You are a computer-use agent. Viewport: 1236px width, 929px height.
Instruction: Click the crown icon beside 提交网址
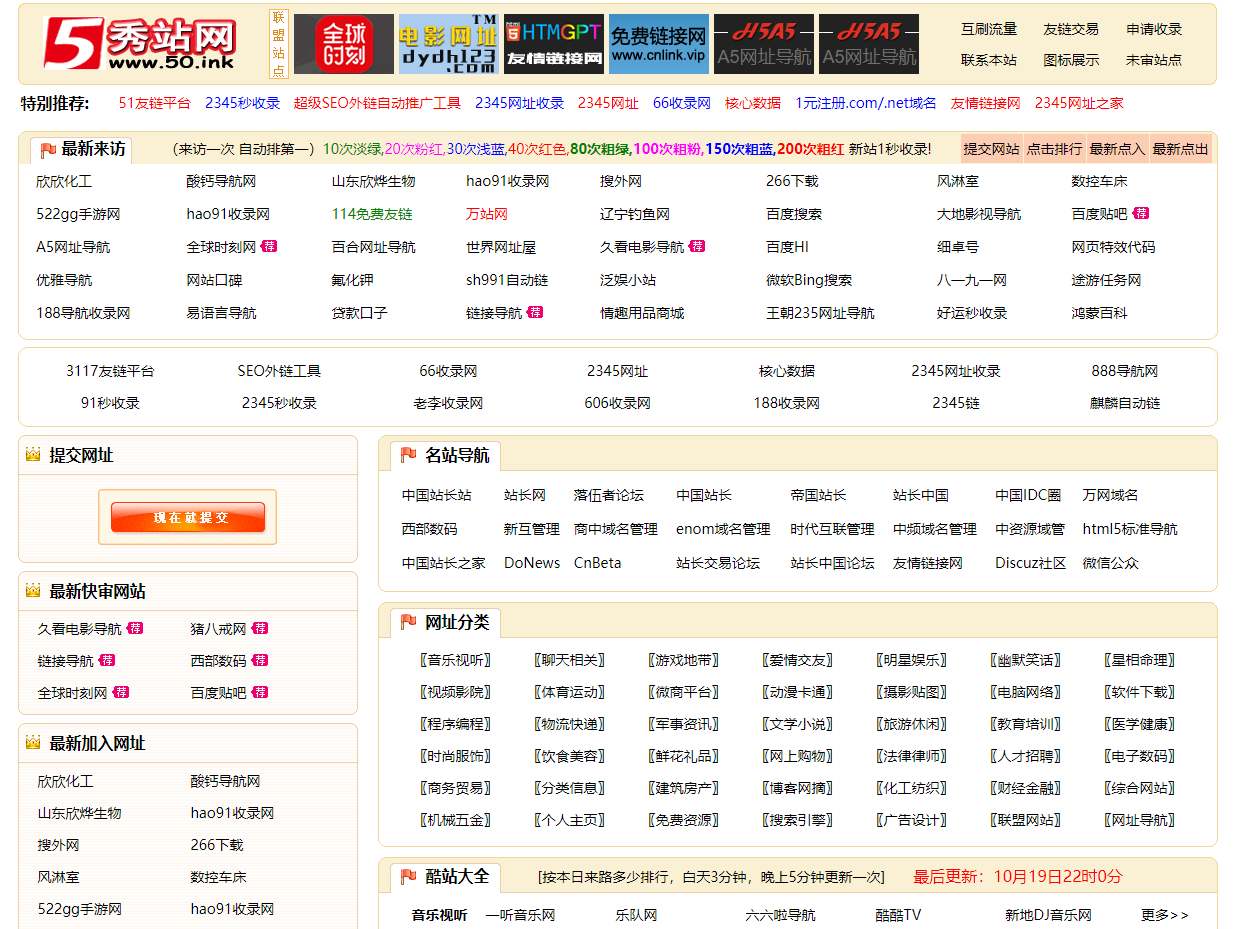(x=33, y=455)
